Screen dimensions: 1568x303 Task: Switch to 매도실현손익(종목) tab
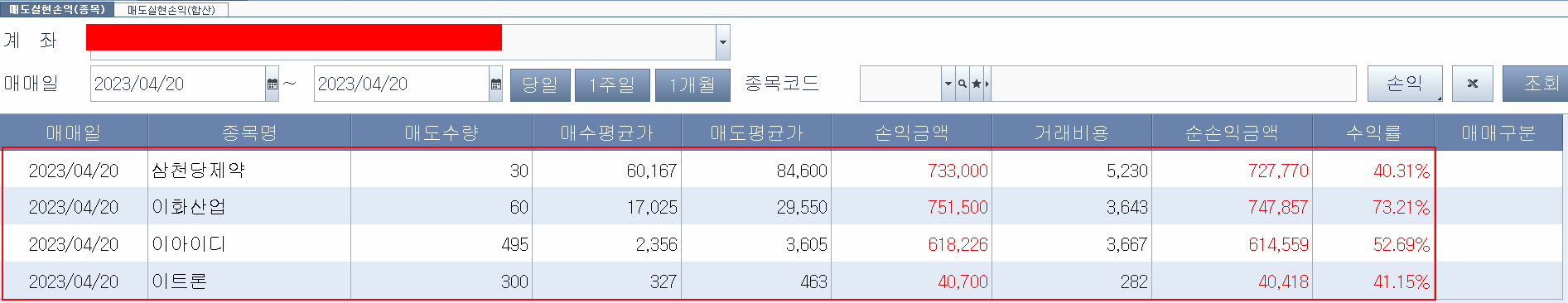pyautogui.click(x=57, y=9)
